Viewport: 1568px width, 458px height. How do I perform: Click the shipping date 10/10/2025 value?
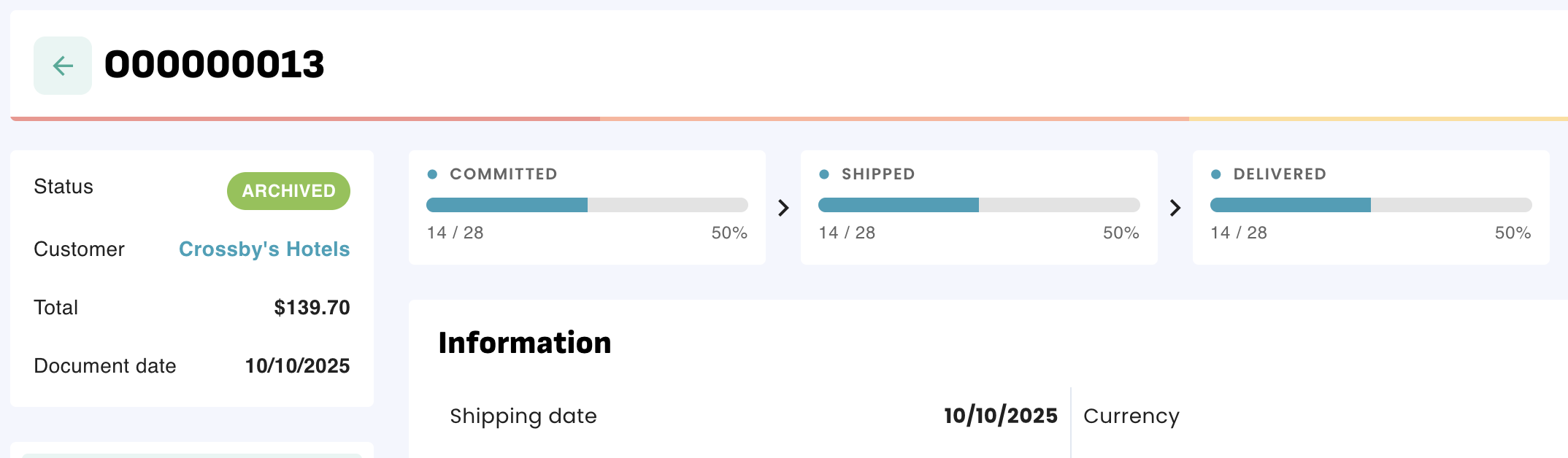click(x=1000, y=416)
